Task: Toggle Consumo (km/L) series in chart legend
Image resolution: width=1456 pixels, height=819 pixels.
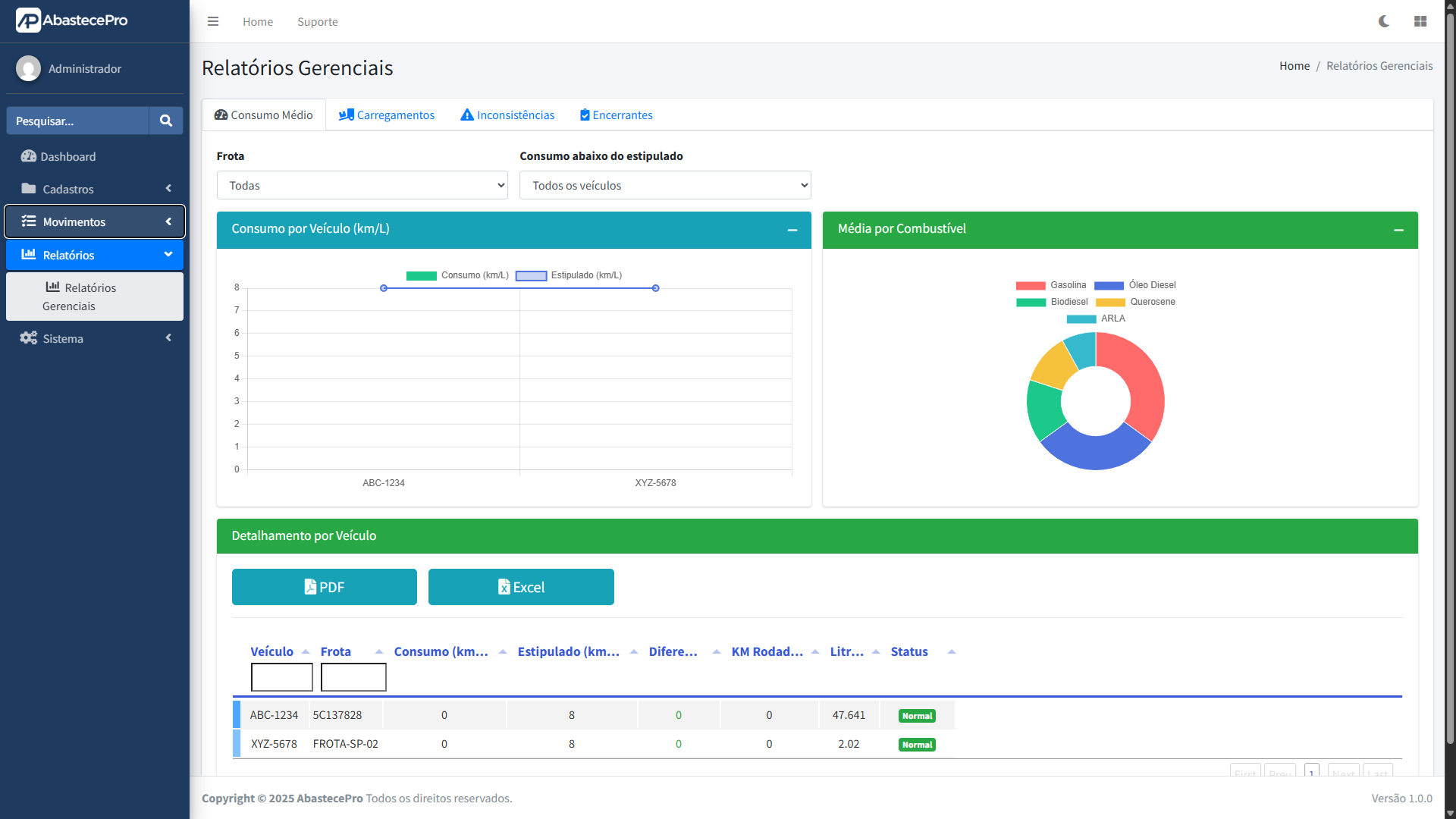Action: click(457, 275)
